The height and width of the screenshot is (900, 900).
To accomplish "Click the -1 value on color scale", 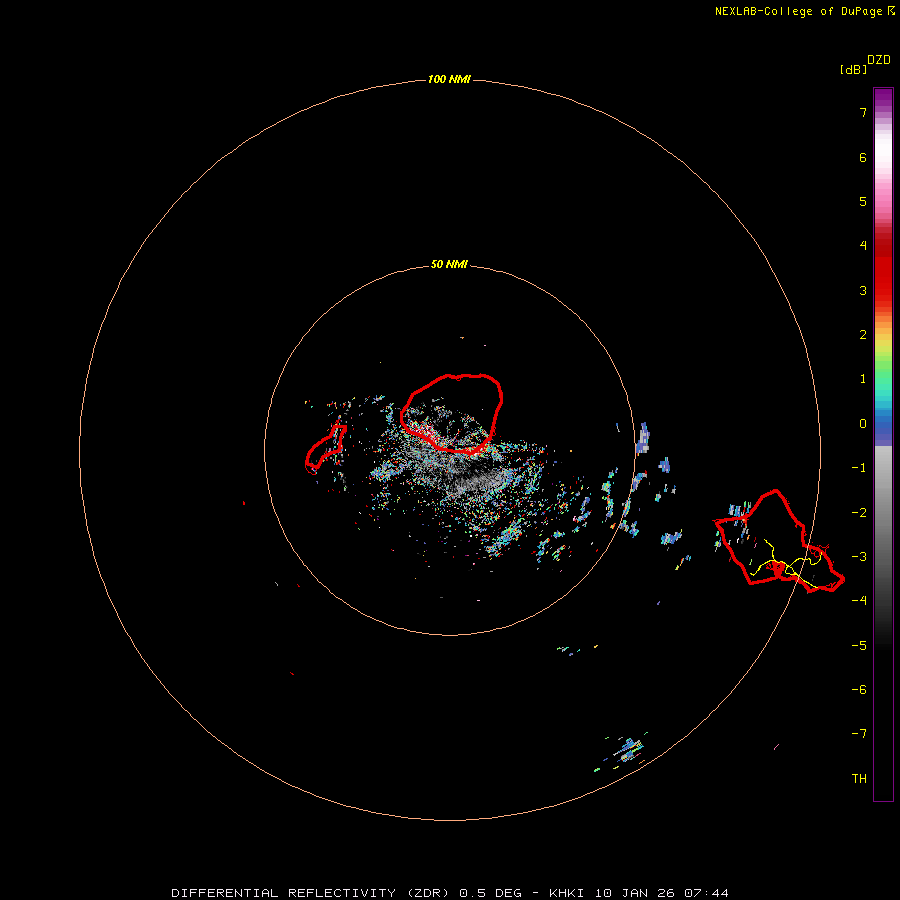I will (859, 468).
